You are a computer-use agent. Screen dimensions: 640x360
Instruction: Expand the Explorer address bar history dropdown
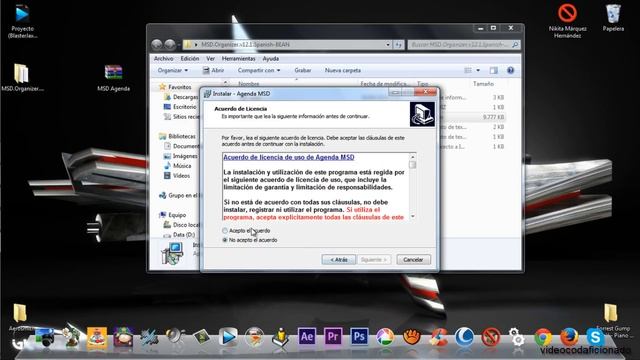[388, 44]
